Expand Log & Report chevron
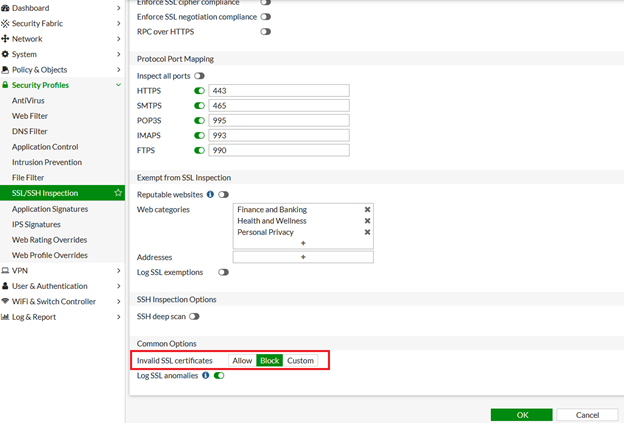 click(x=119, y=317)
